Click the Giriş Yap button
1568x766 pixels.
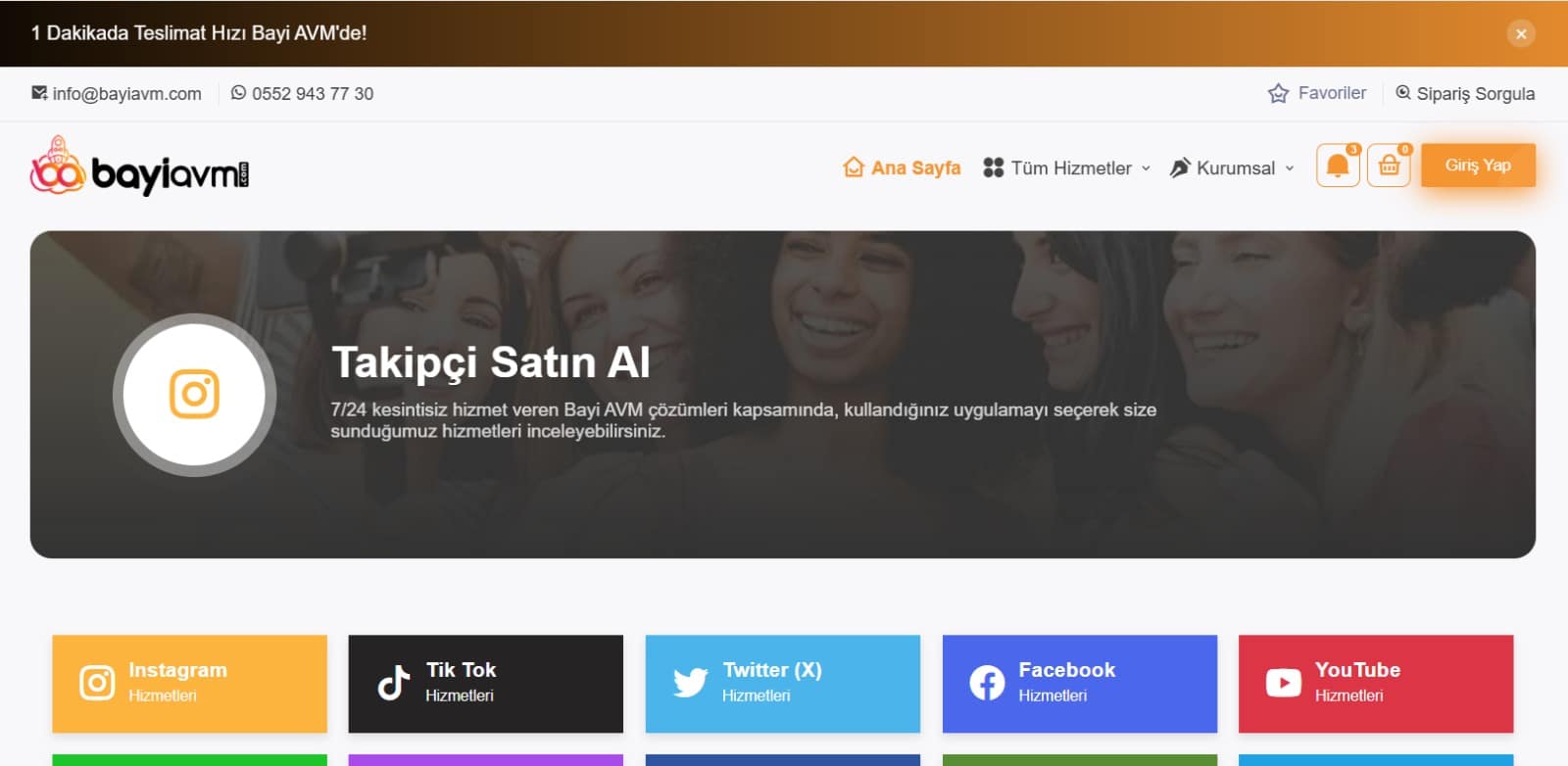pos(1478,165)
